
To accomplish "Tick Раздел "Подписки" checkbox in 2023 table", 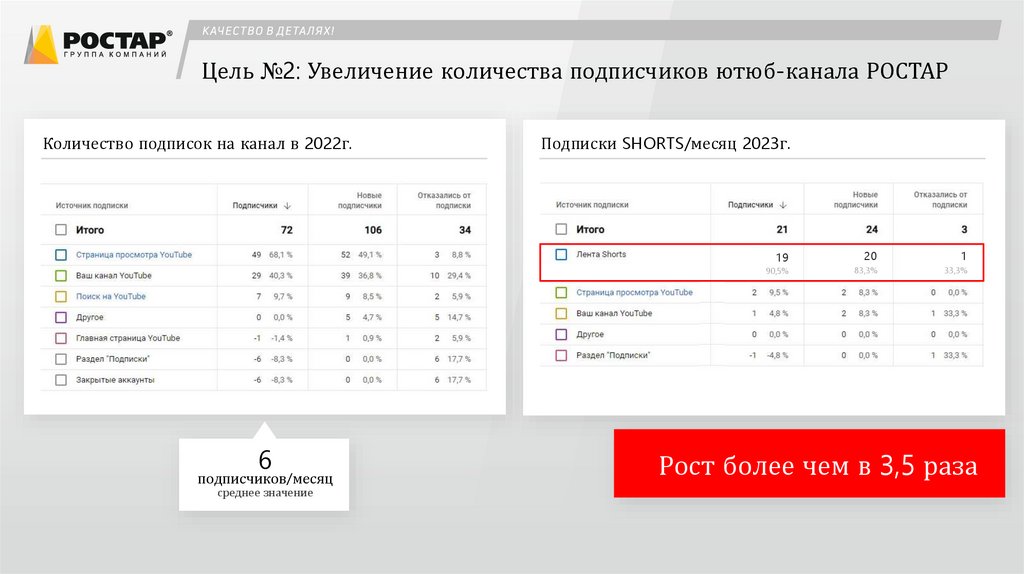I will pyautogui.click(x=561, y=355).
